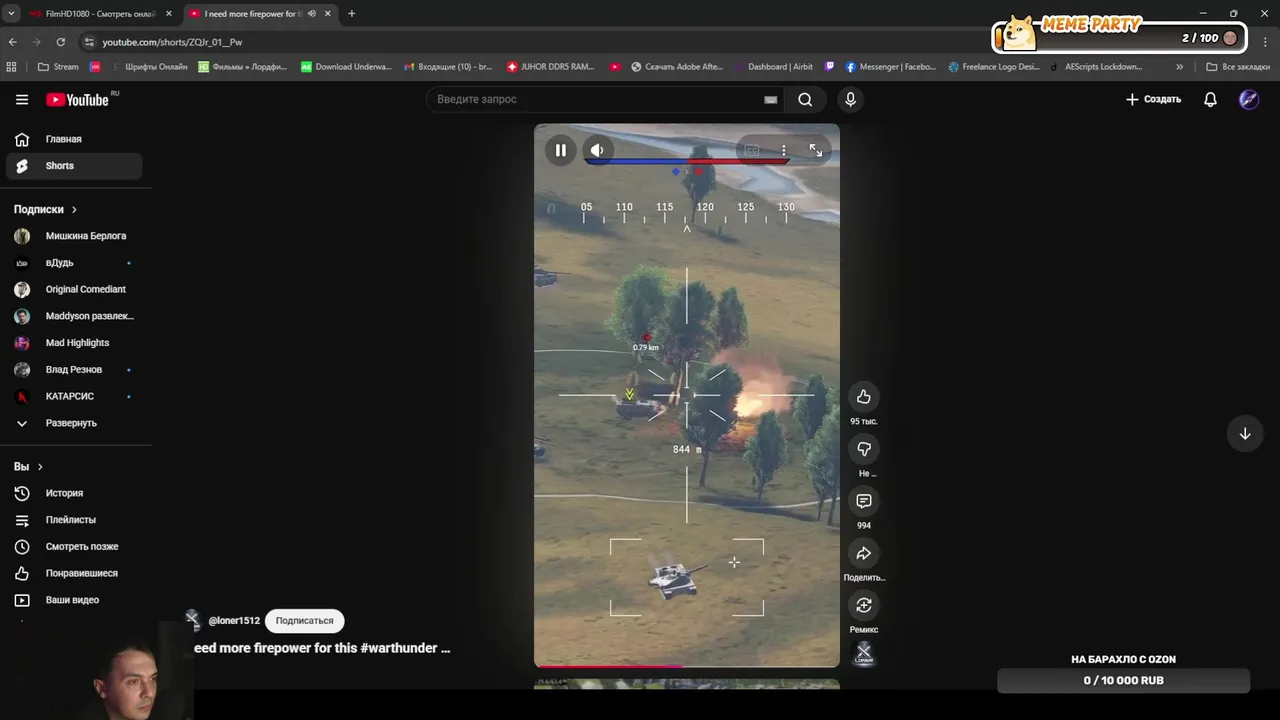Open the КАТАРСИС channel
The image size is (1280, 720).
pos(74,396)
